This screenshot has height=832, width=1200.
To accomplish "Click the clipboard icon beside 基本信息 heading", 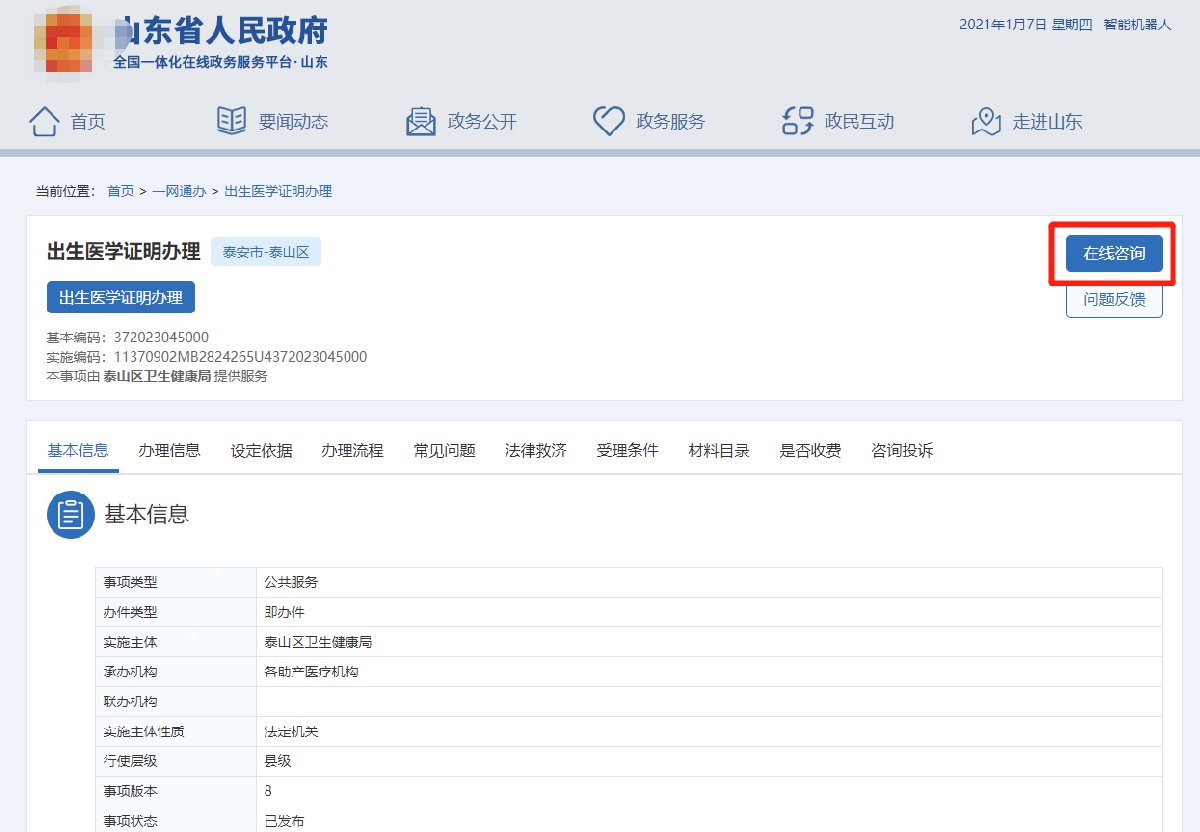I will coord(71,515).
